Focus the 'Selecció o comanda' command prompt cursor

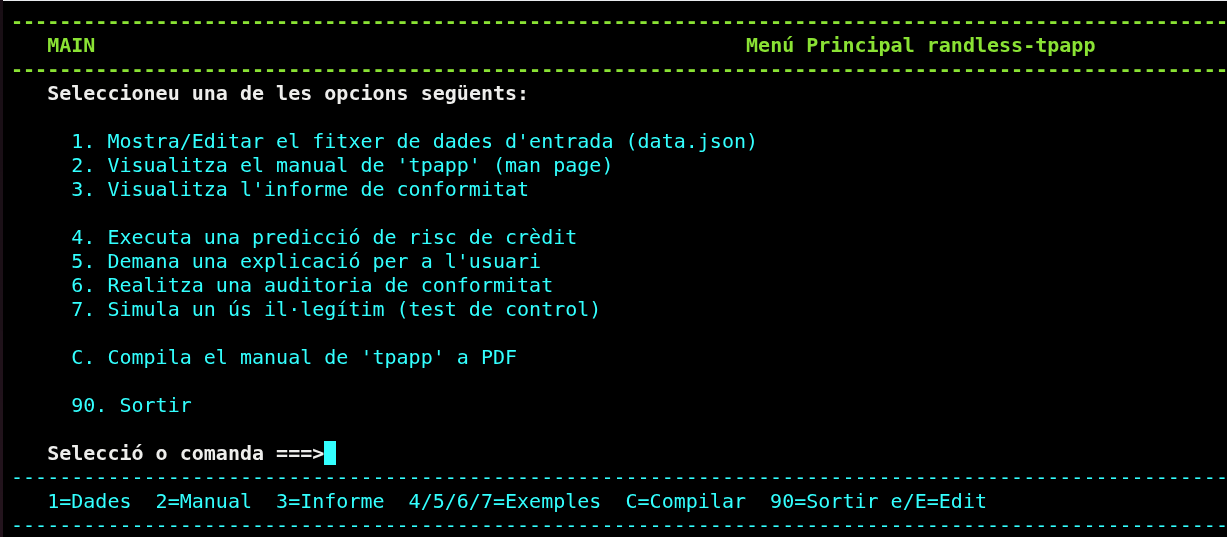pyautogui.click(x=330, y=454)
